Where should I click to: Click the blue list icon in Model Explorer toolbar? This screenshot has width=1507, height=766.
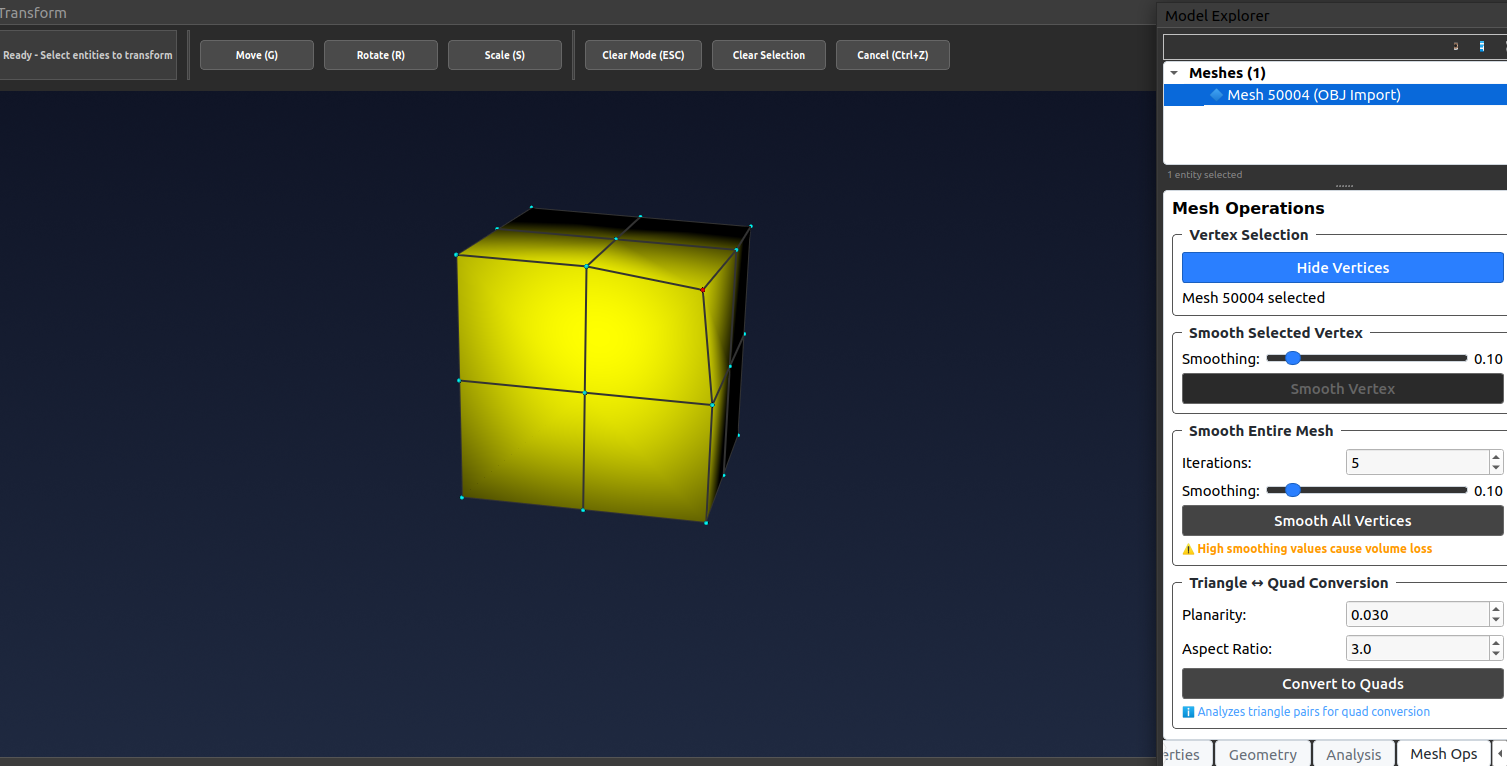click(1482, 46)
